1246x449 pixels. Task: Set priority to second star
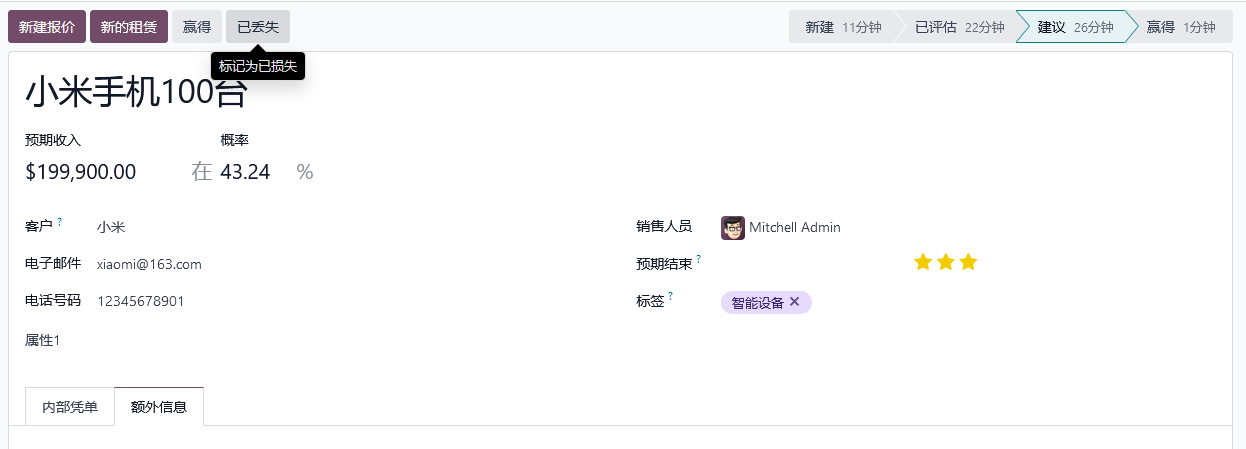(x=946, y=262)
